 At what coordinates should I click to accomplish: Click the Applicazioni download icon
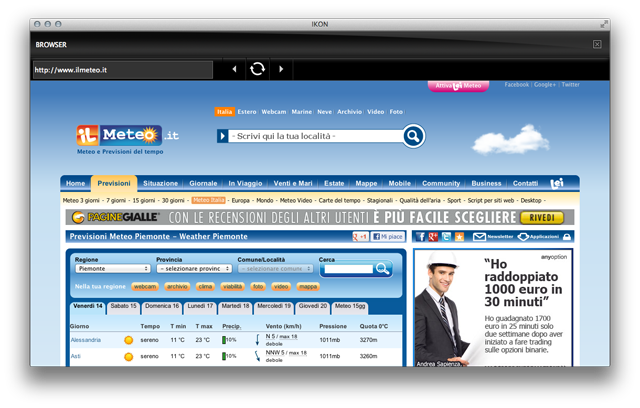[523, 237]
